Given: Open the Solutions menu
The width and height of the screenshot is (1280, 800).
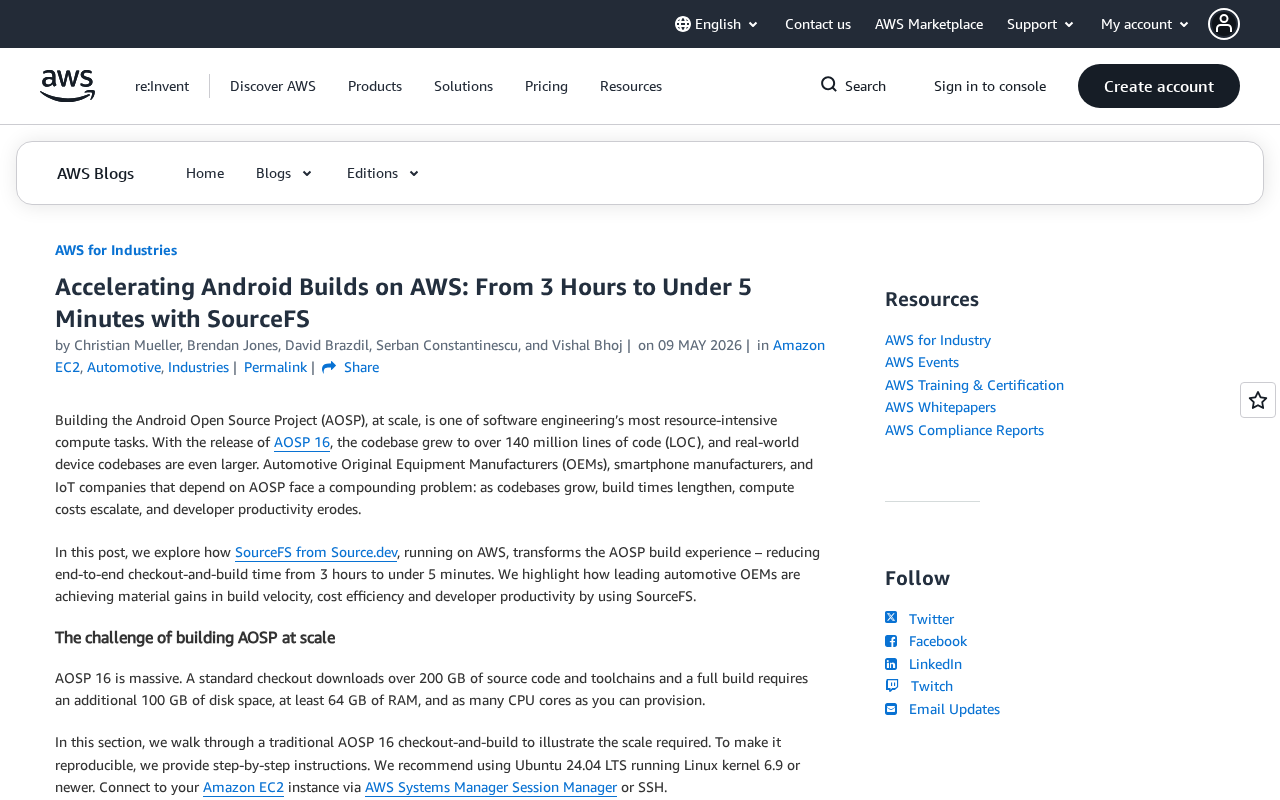Looking at the screenshot, I should 463,86.
